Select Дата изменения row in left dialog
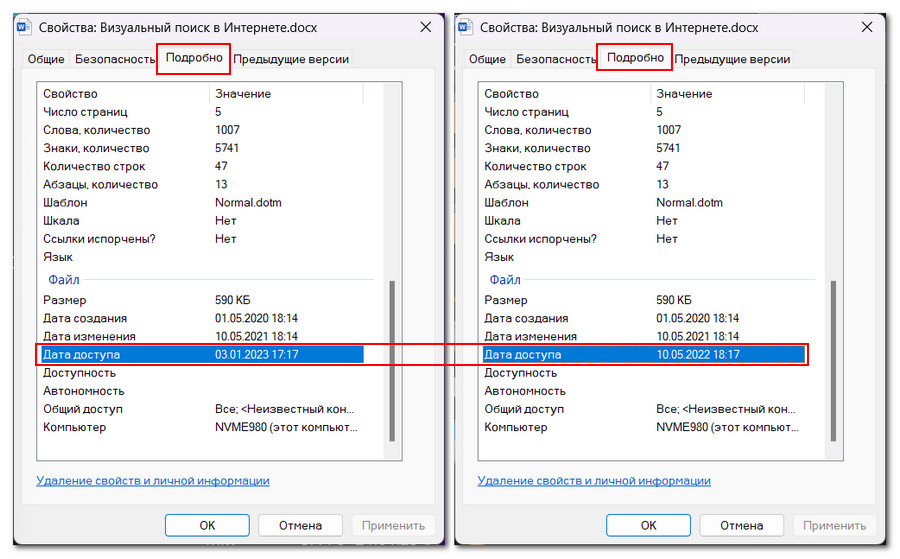The image size is (900, 559). click(x=201, y=336)
